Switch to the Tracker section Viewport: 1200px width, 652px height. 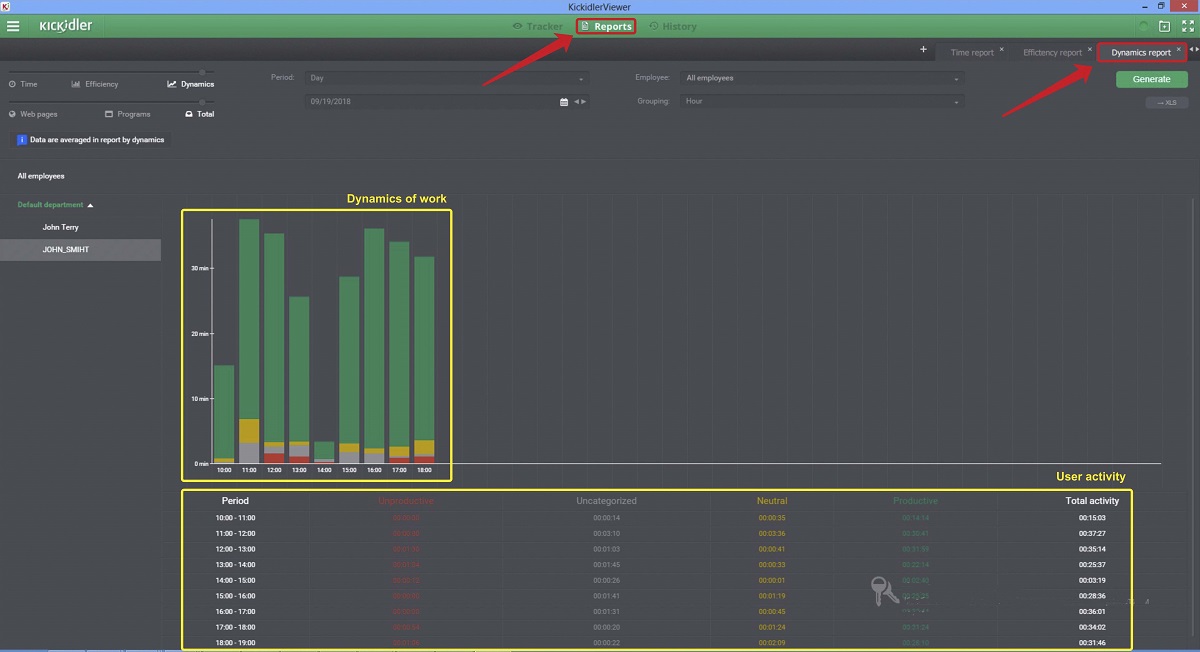[538, 26]
